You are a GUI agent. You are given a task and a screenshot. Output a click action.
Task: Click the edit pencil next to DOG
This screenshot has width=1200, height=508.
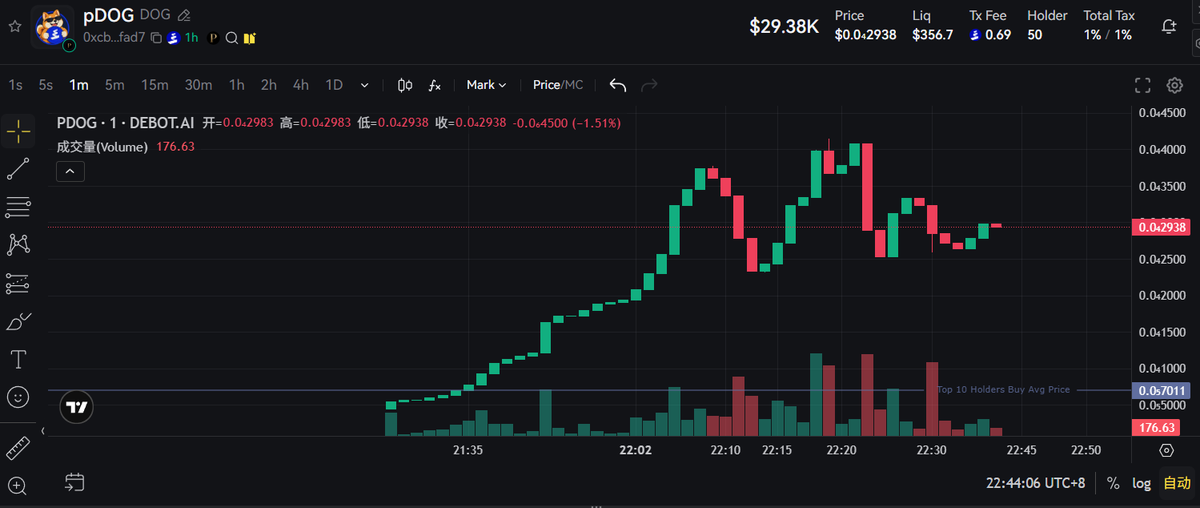[184, 16]
